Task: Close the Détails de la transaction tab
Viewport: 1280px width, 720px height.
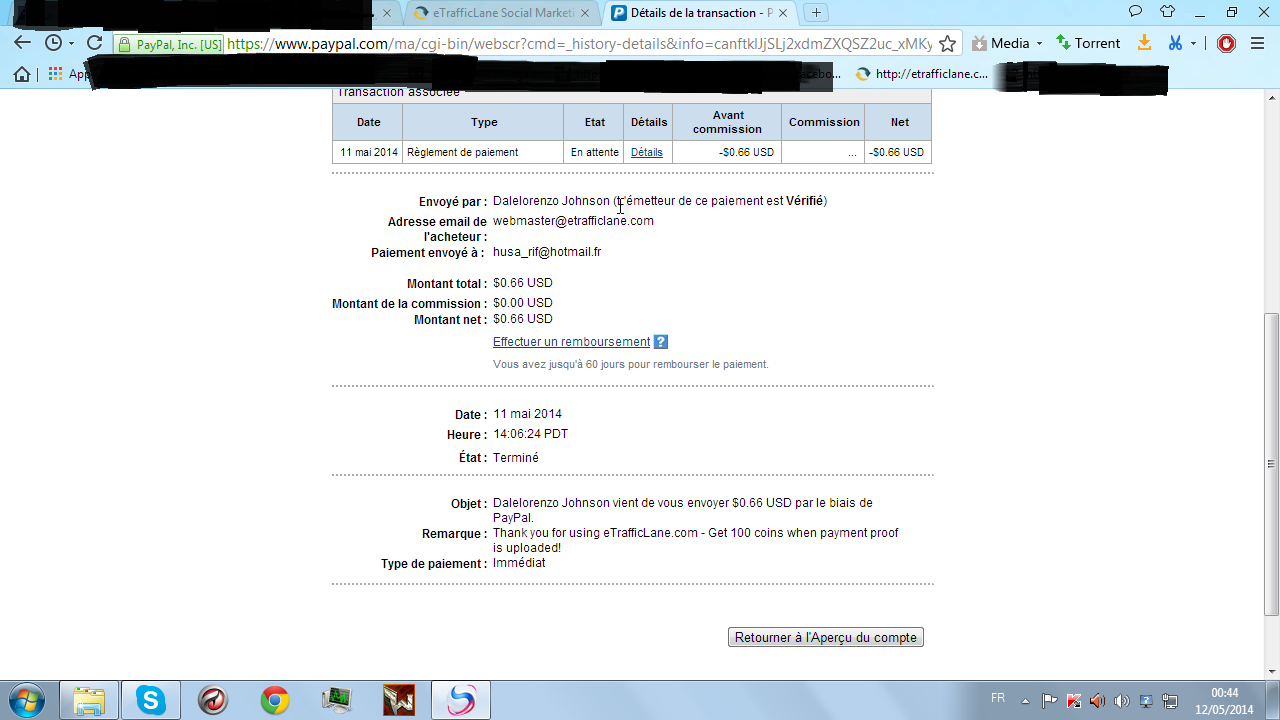Action: coord(783,13)
